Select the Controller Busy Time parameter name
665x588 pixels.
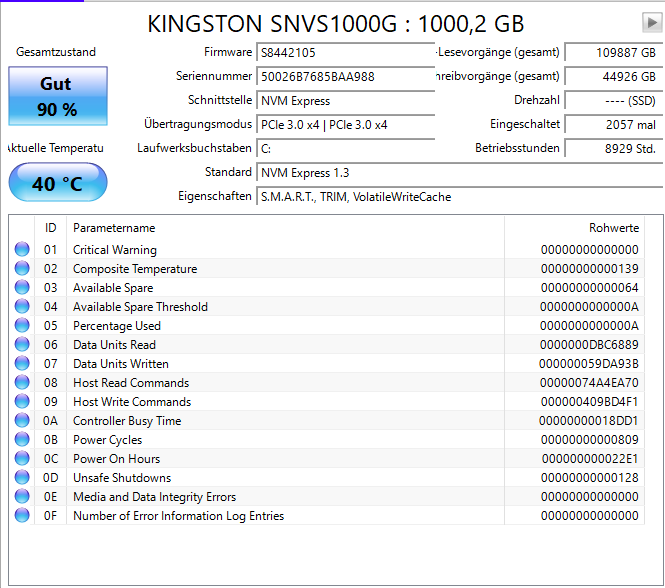(127, 421)
